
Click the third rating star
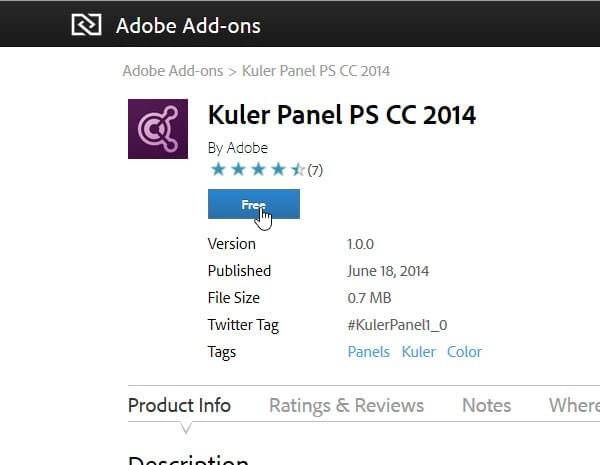[258, 169]
